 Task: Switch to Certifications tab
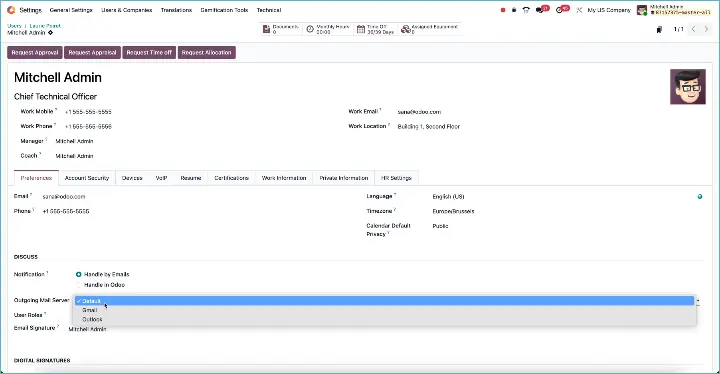click(231, 178)
